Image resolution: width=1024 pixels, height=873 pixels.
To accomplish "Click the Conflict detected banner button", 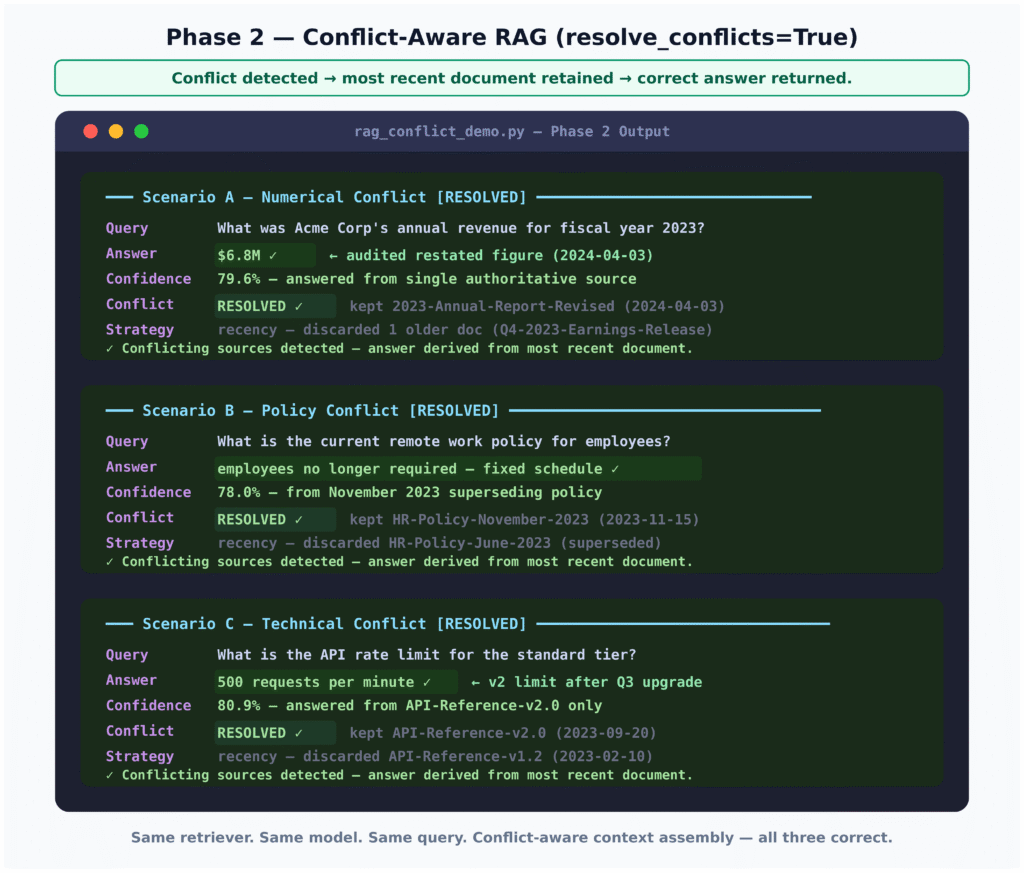I will click(x=512, y=77).
